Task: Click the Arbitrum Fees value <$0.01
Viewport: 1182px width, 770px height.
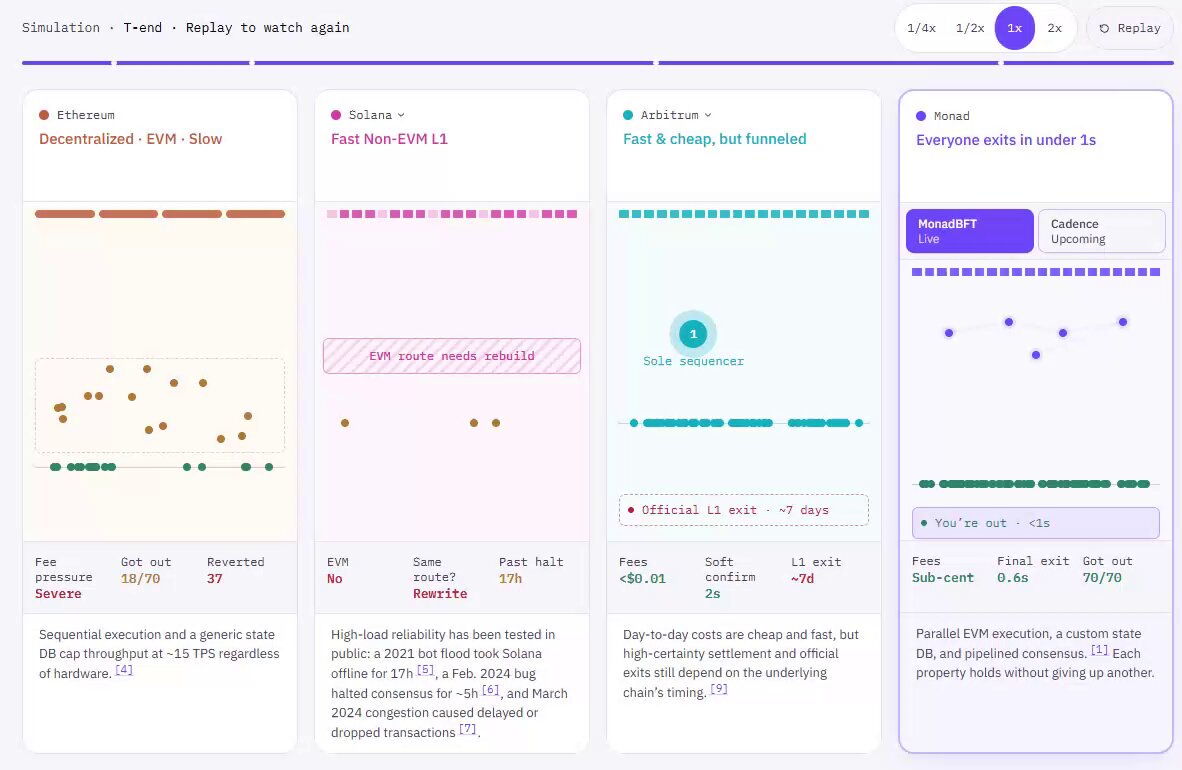Action: click(642, 578)
